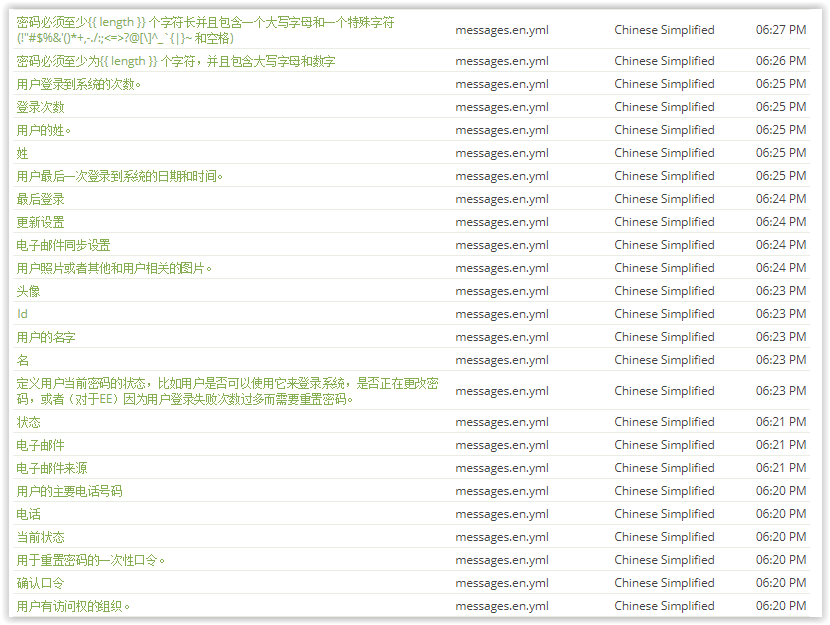Open the 电子邮件同步设置 translation
Image resolution: width=830 pixels, height=625 pixels.
click(64, 246)
